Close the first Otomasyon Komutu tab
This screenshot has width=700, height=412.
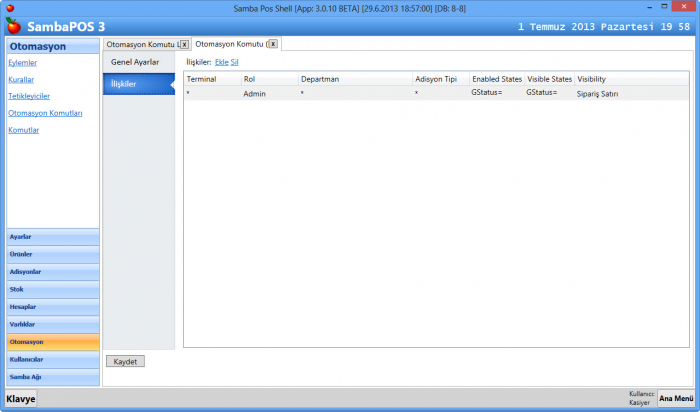coord(183,44)
